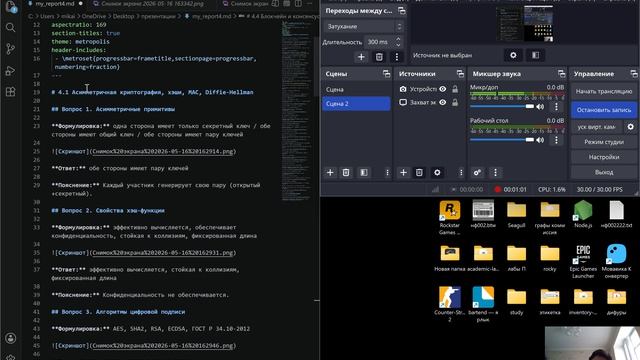Open VS Code Explorer in activity bar

(x=10, y=7)
